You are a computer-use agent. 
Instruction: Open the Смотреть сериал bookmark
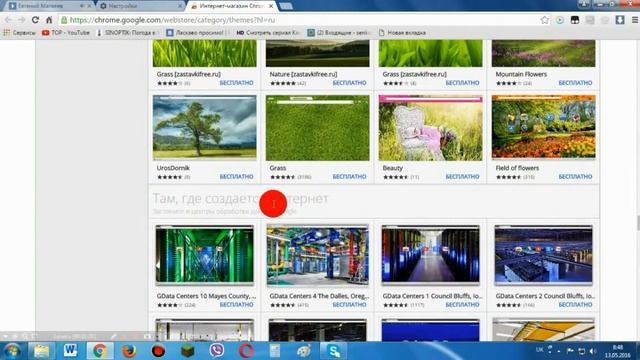(268, 33)
